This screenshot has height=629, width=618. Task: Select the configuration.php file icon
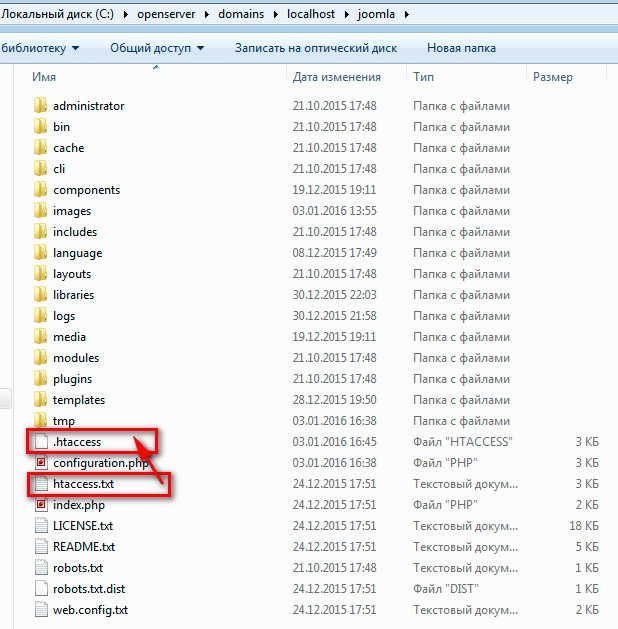pos(40,463)
